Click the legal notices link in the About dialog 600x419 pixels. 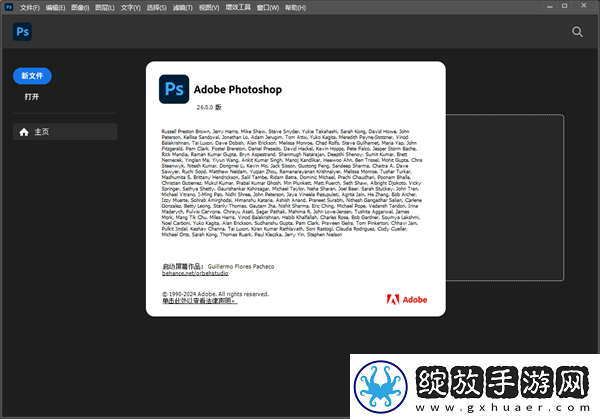[x=199, y=301]
